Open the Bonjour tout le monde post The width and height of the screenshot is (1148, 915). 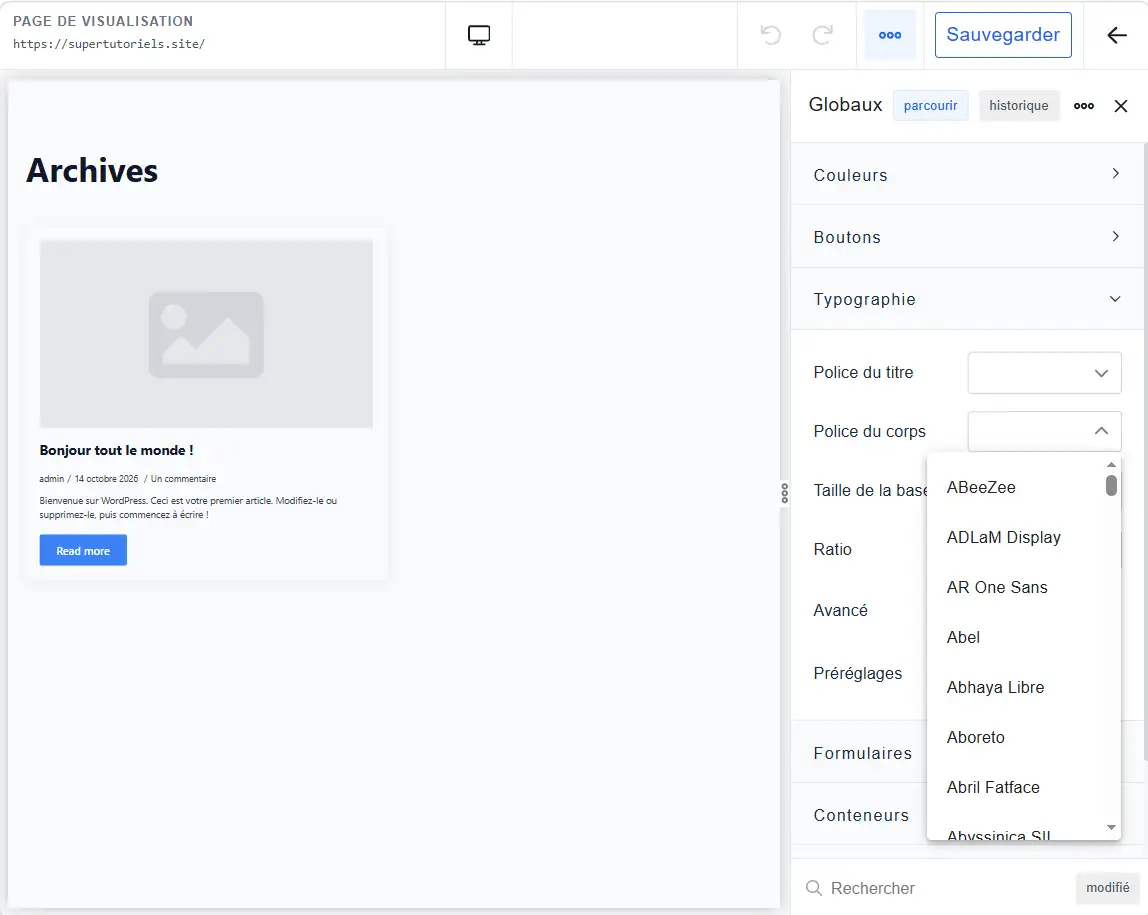tap(116, 450)
